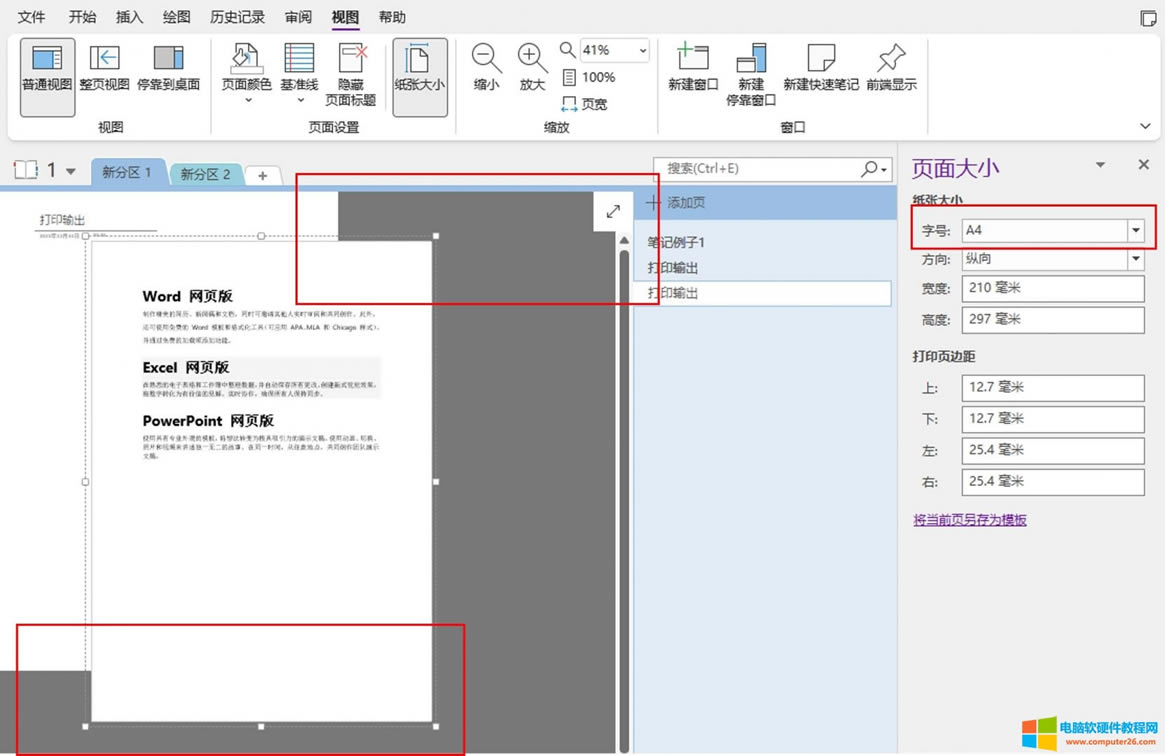
Task: Open the 41% zoom level dropdown
Action: [x=642, y=50]
